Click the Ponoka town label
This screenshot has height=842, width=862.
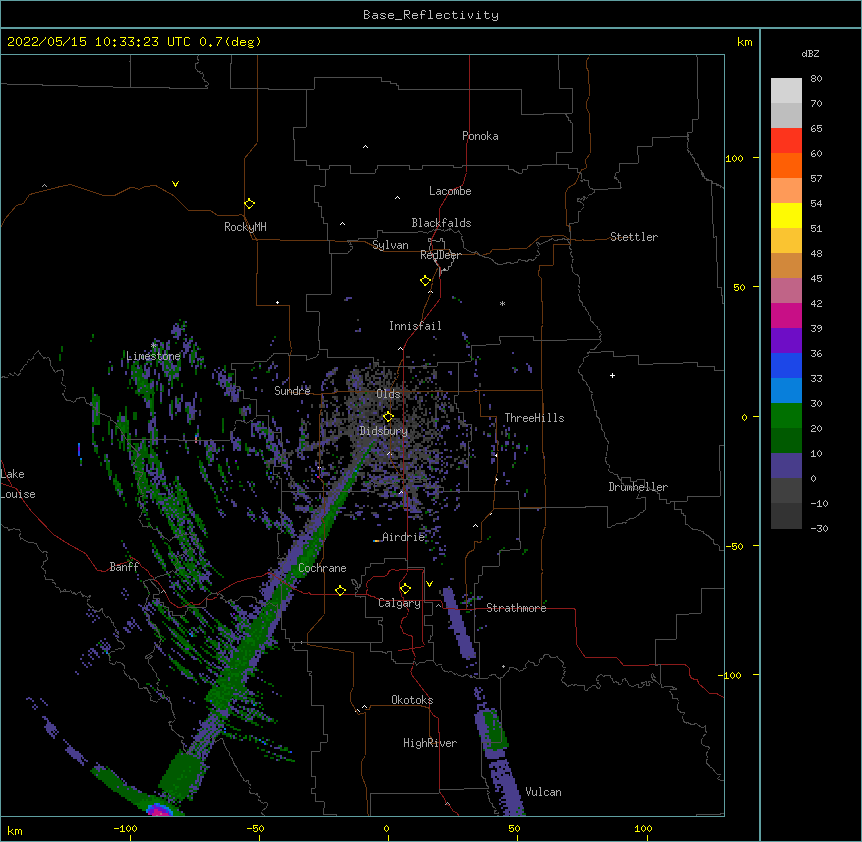coord(480,136)
